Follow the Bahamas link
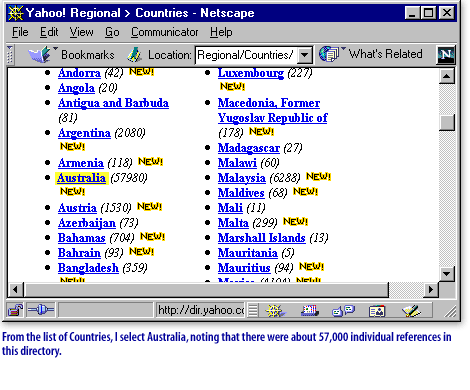470x390 pixels. coord(82,238)
